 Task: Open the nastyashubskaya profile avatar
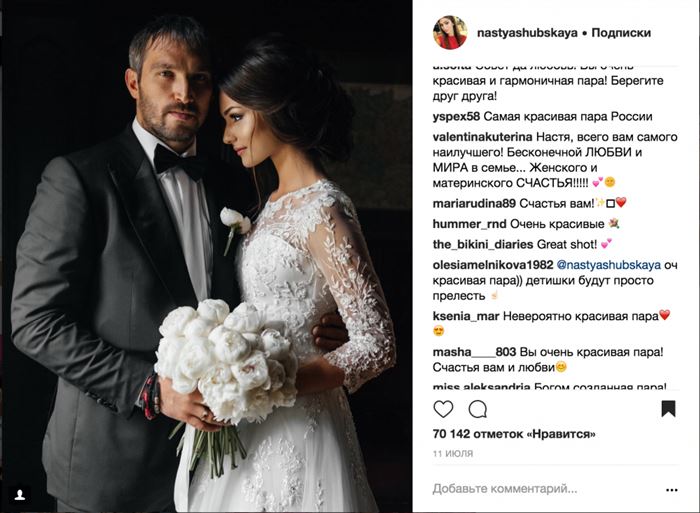450,33
